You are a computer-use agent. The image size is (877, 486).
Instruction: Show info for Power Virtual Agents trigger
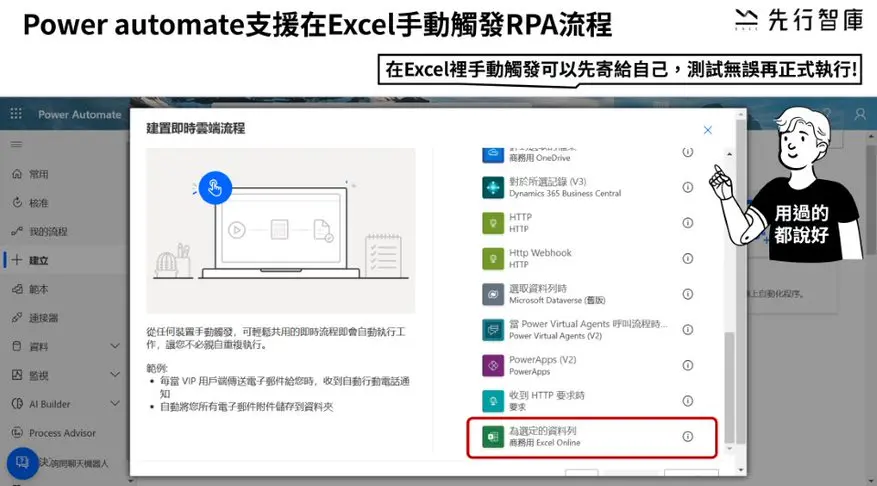click(687, 329)
